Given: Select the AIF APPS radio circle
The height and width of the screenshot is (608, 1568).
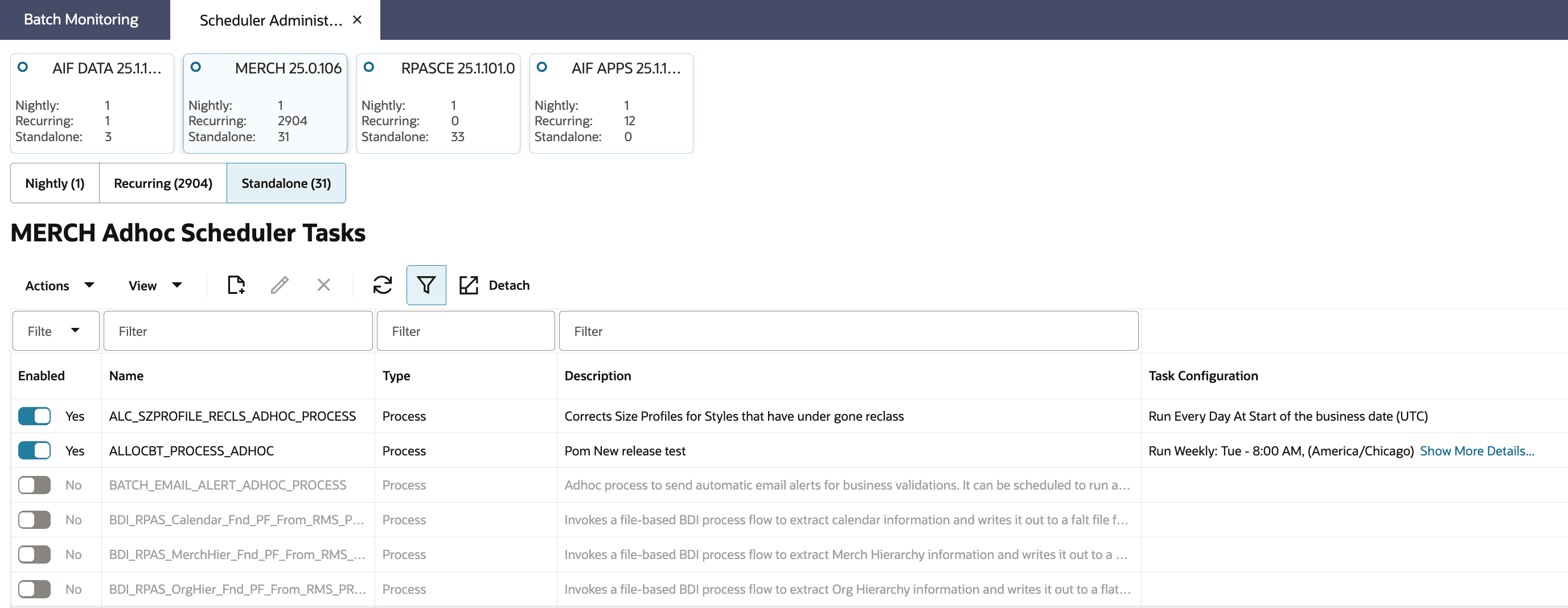Looking at the screenshot, I should (541, 67).
